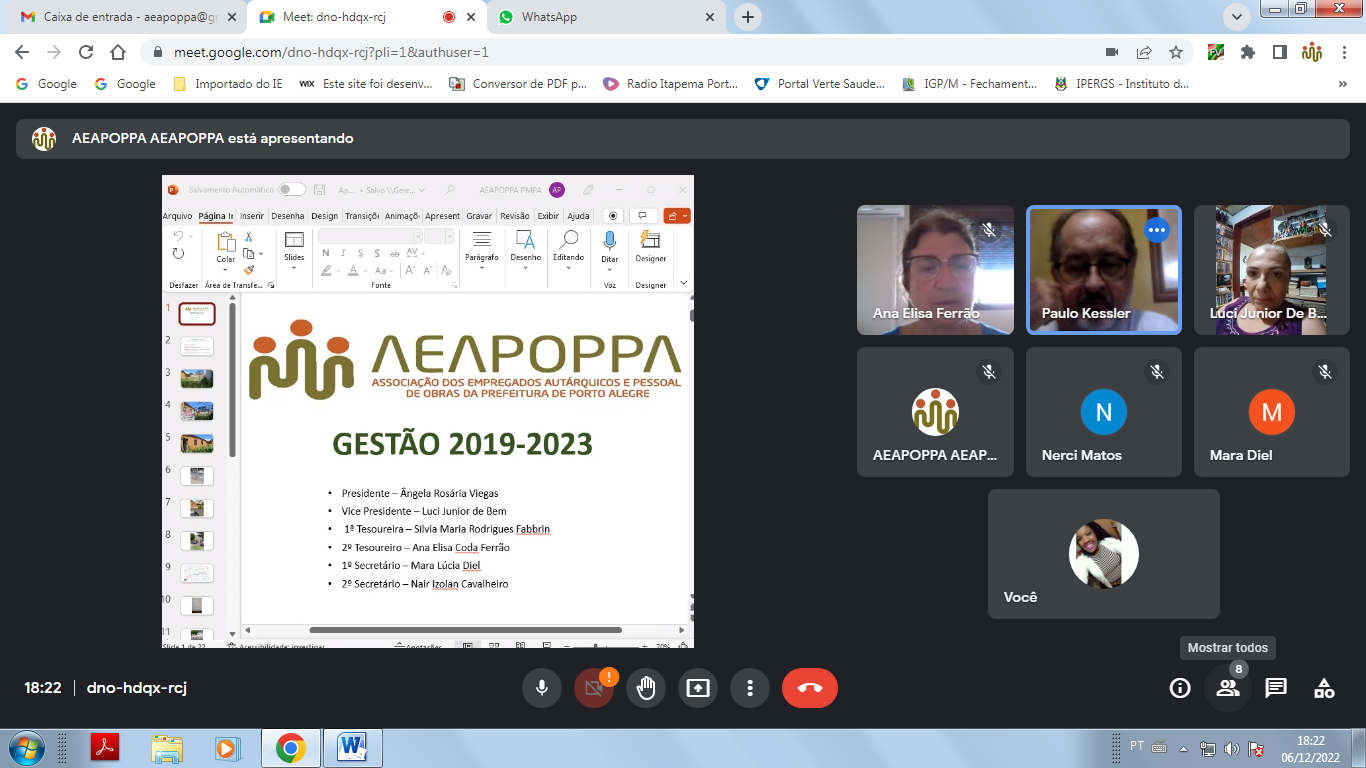Viewport: 1366px width, 768px height.
Task: Go back in the browser
Action: (x=23, y=52)
